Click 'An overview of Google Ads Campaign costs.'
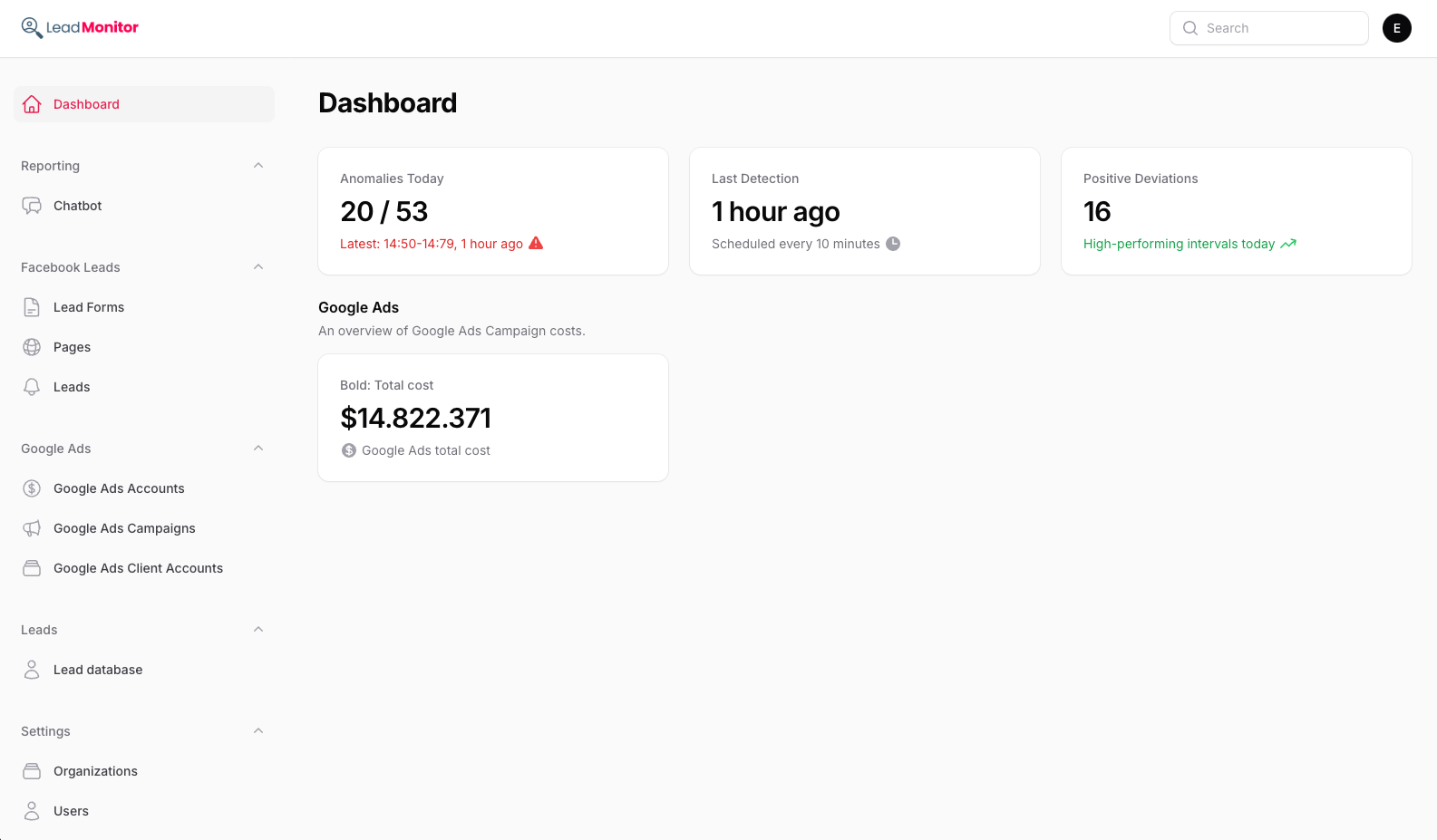1437x840 pixels. click(x=451, y=331)
